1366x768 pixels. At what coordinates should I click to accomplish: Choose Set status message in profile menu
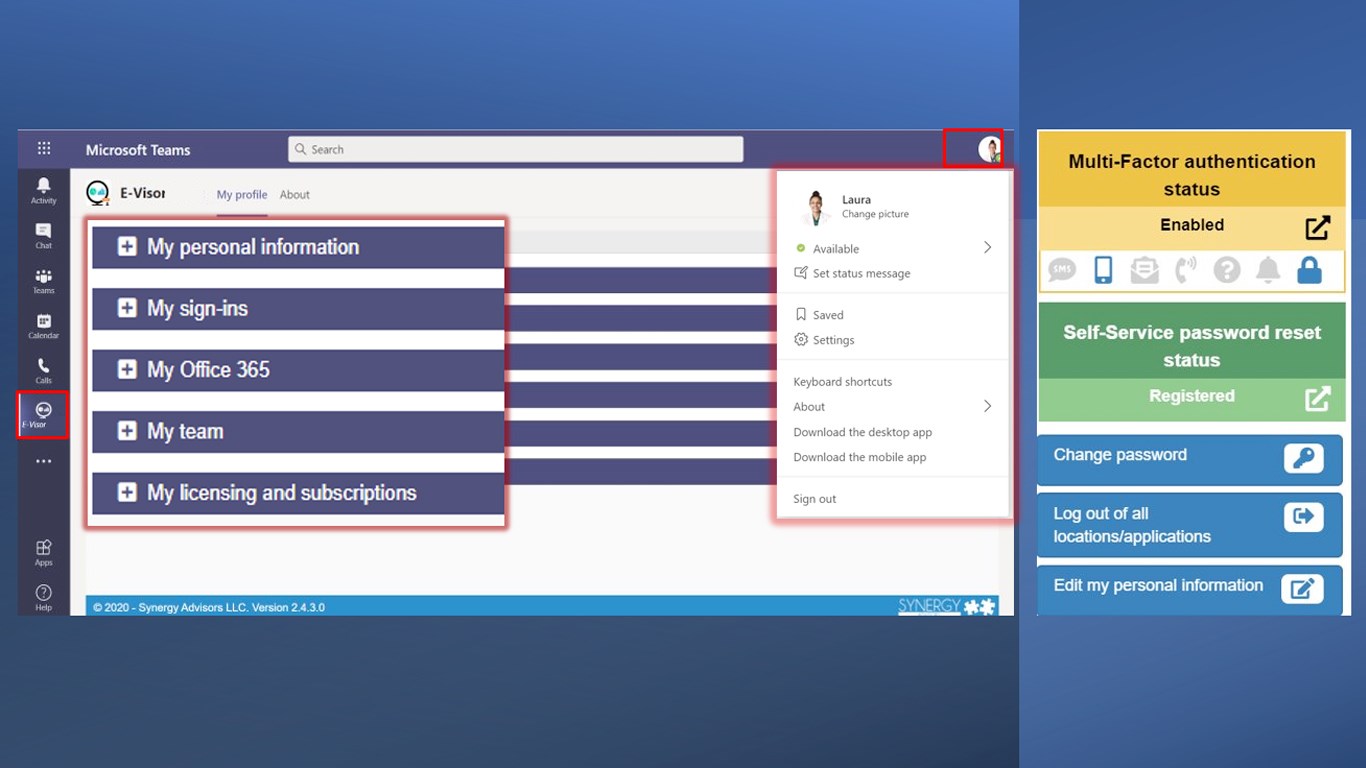coord(852,273)
